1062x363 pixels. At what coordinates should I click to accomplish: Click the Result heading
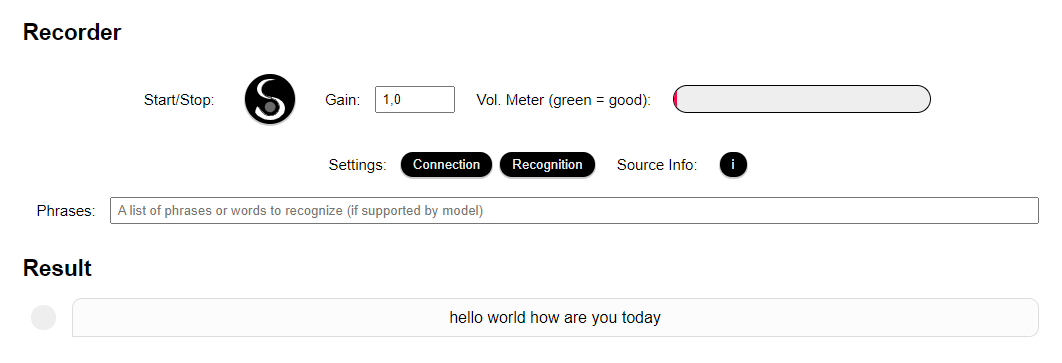tap(57, 268)
